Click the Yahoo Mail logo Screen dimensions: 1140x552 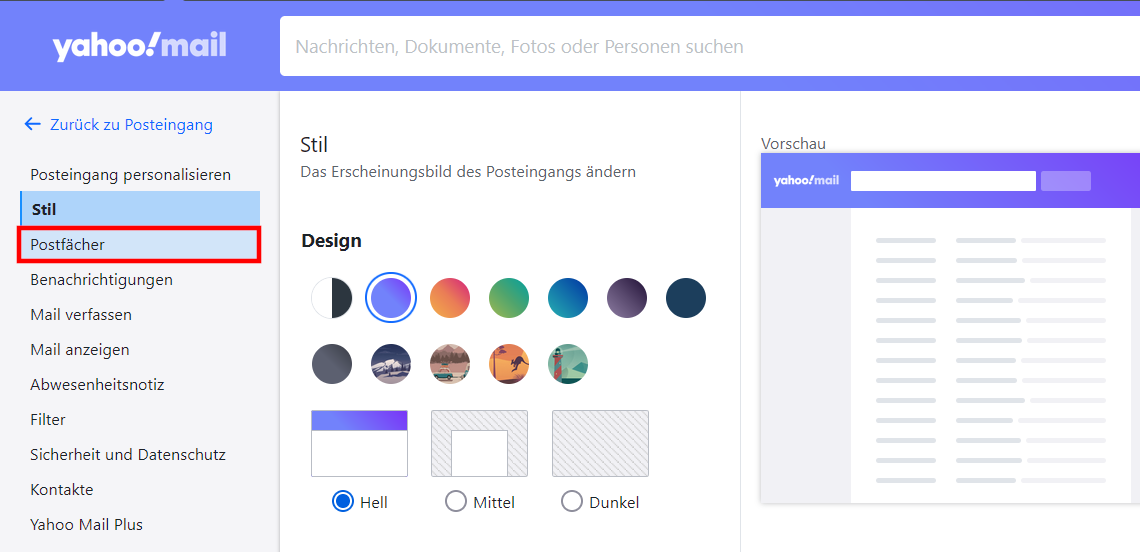tap(139, 47)
